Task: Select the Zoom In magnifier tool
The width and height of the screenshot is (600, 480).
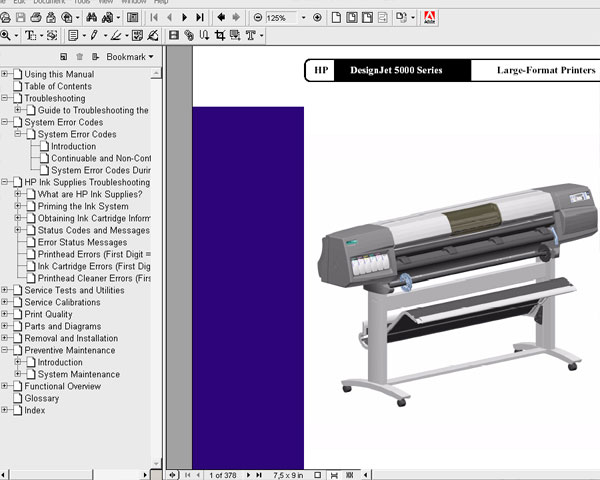Action: point(5,36)
